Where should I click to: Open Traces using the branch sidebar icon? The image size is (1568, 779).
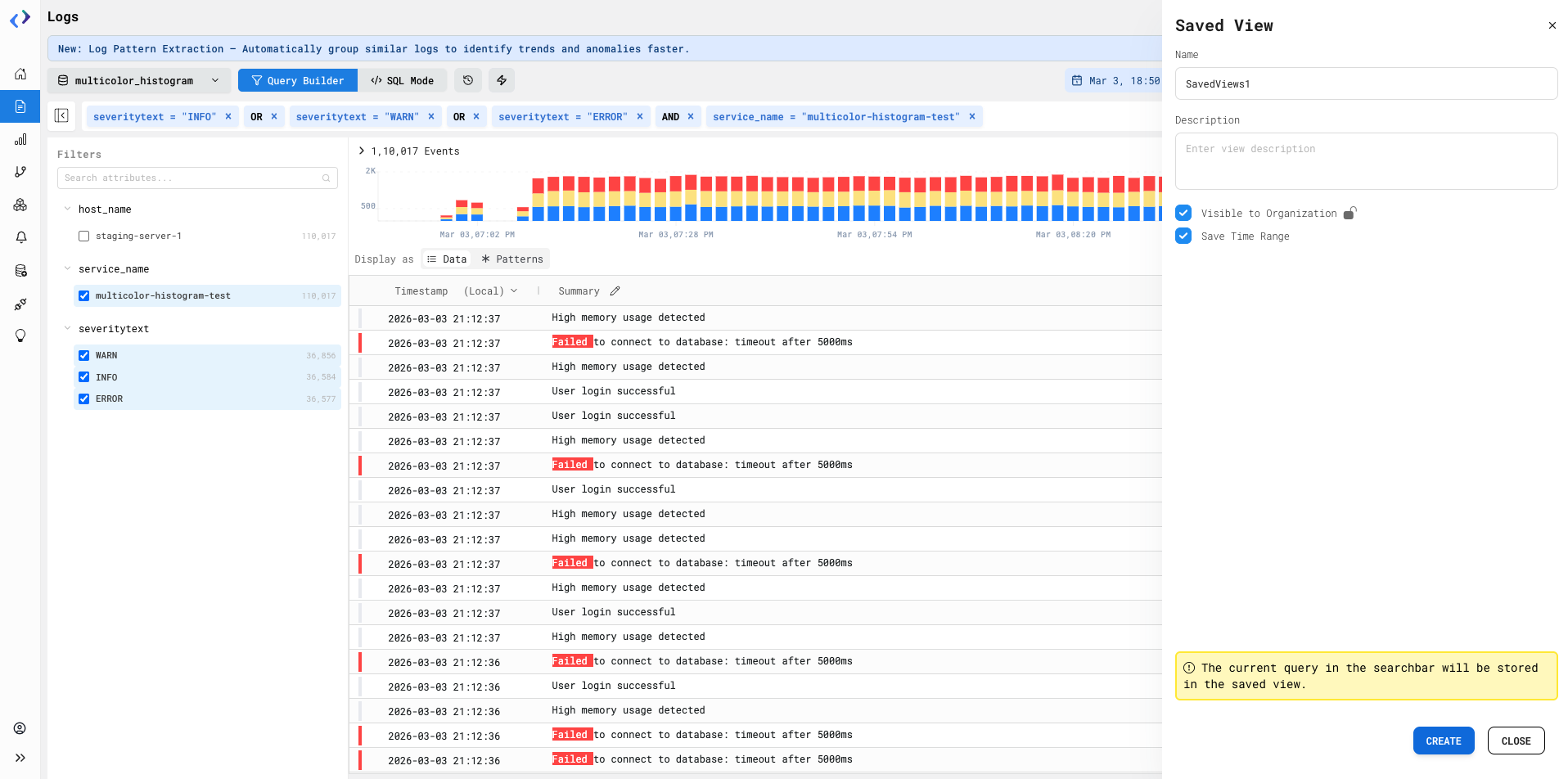click(x=20, y=172)
